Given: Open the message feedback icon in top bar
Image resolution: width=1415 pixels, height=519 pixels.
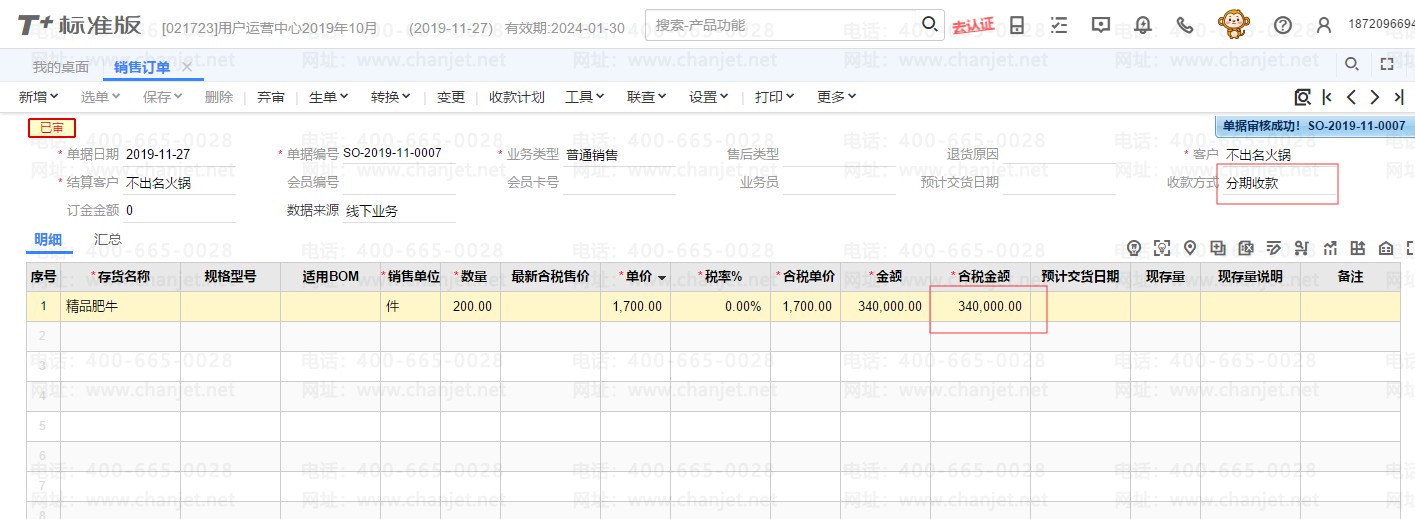Looking at the screenshot, I should pyautogui.click(x=1101, y=25).
